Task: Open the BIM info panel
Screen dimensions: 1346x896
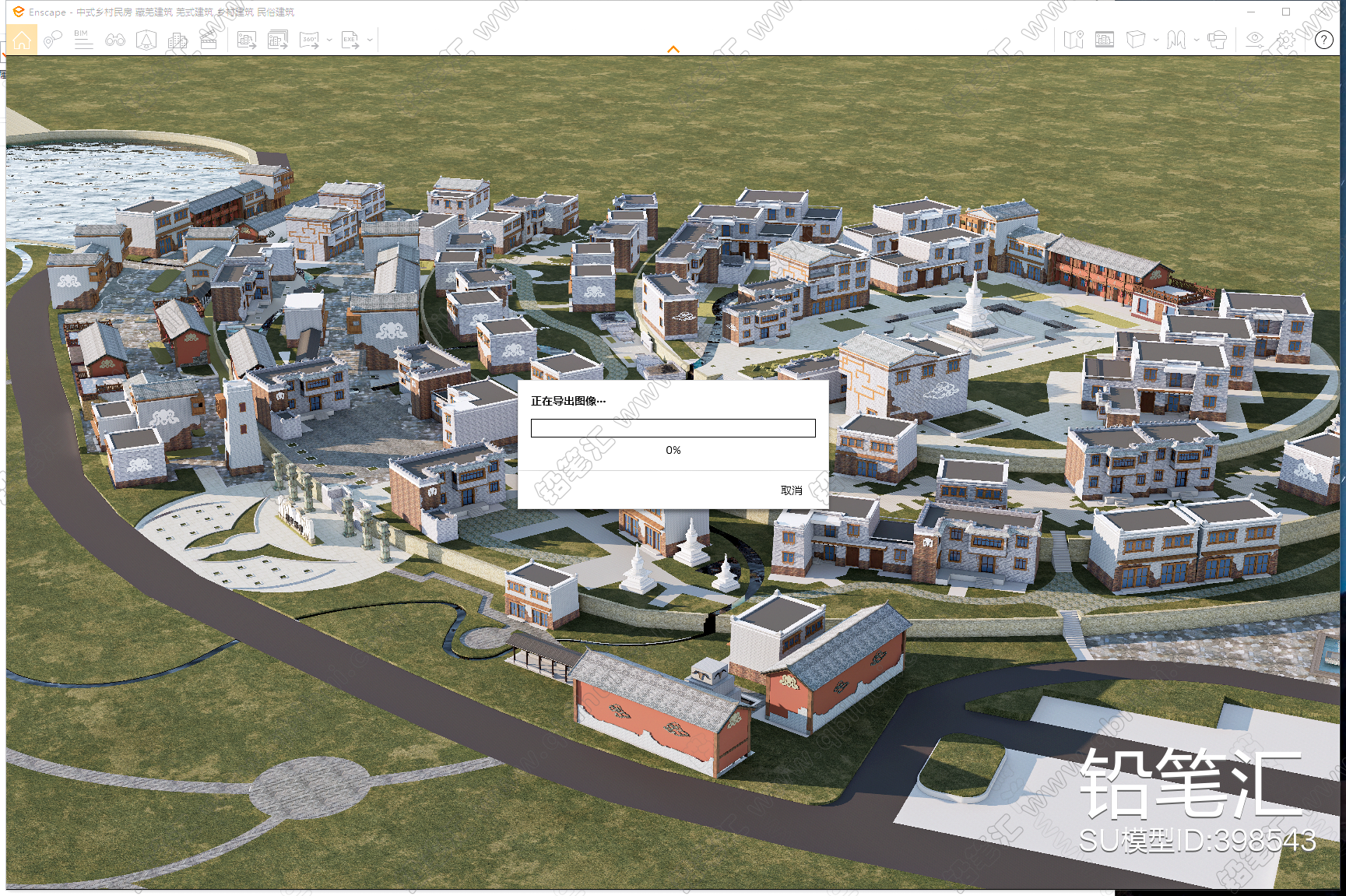Action: click(83, 40)
